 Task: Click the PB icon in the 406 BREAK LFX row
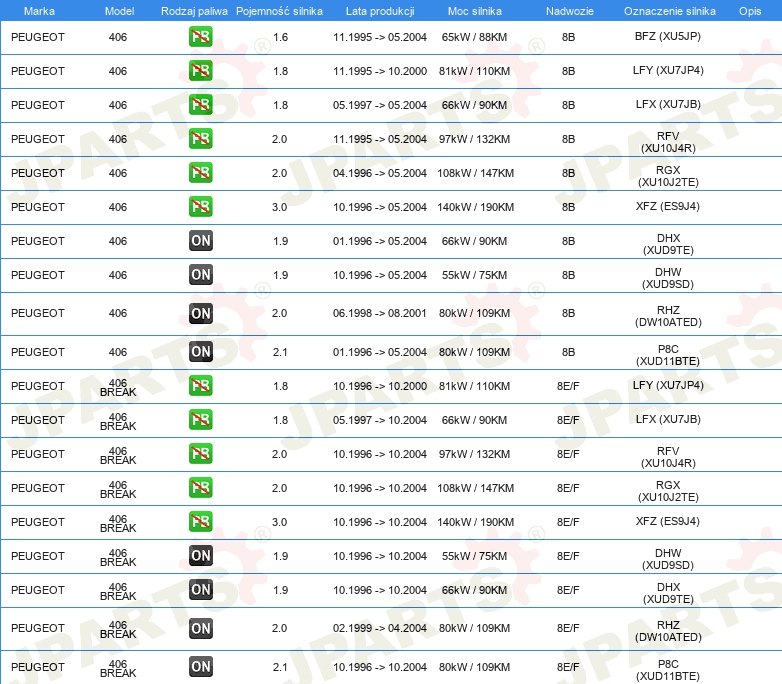[x=200, y=420]
